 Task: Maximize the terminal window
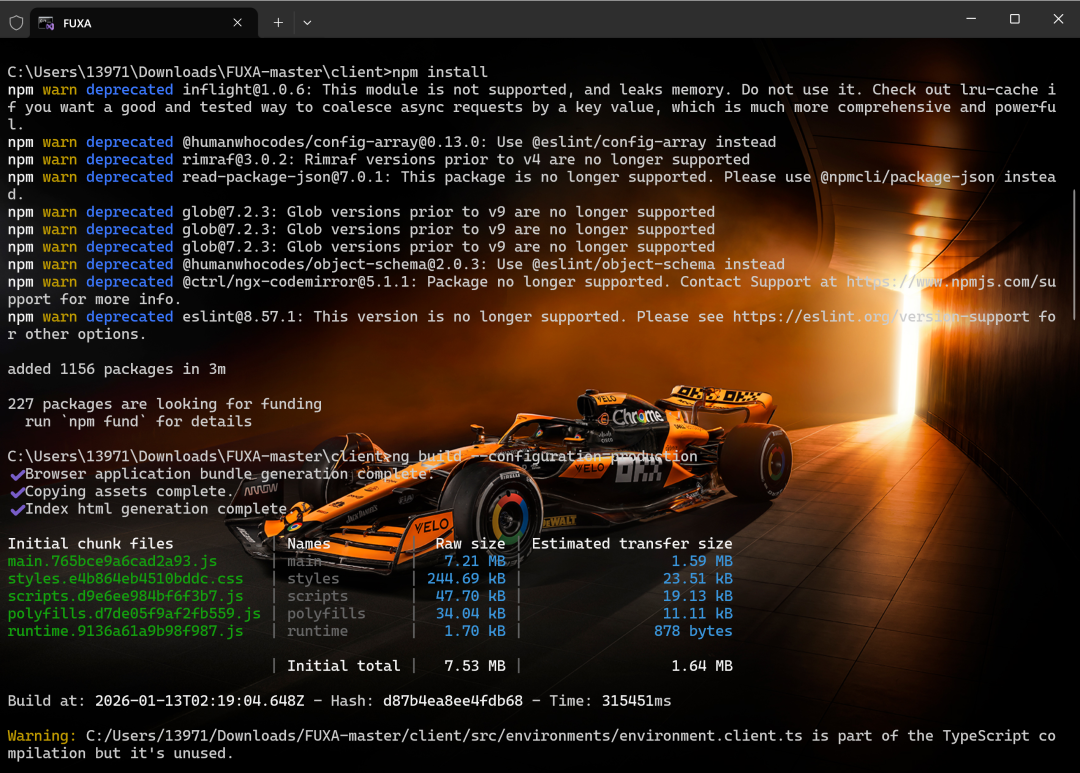(x=1015, y=19)
